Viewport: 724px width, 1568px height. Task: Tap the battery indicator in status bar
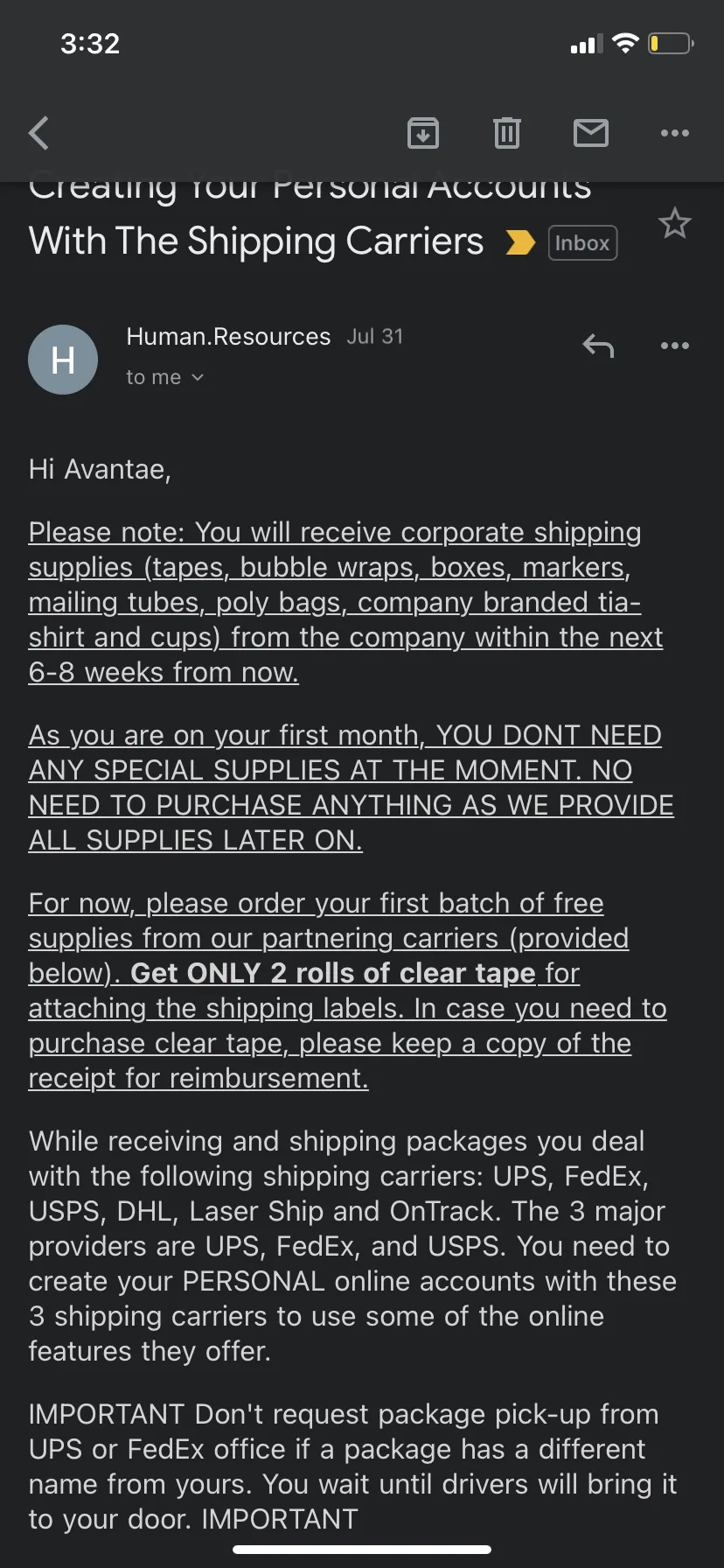coord(671,44)
